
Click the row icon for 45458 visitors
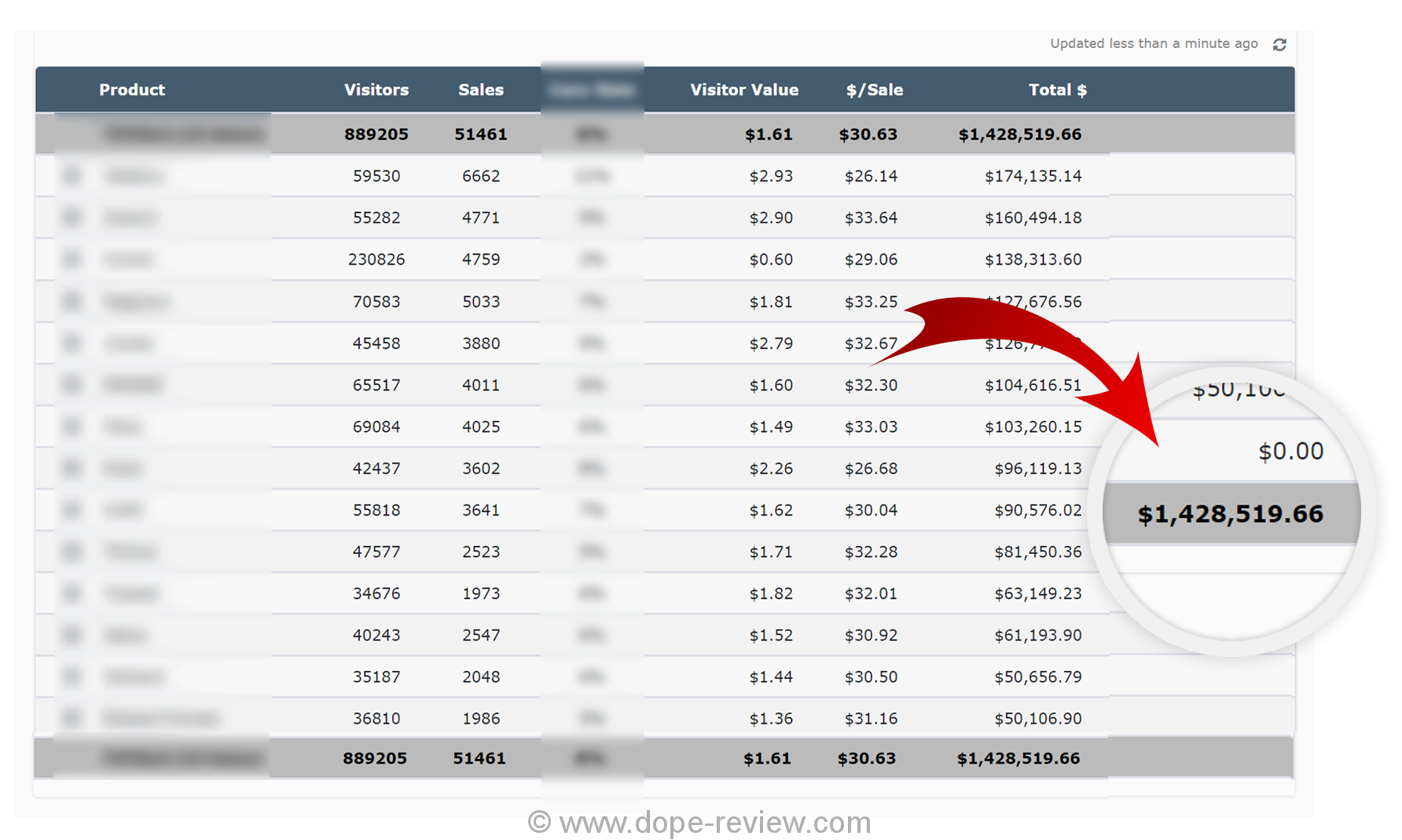pyautogui.click(x=72, y=343)
